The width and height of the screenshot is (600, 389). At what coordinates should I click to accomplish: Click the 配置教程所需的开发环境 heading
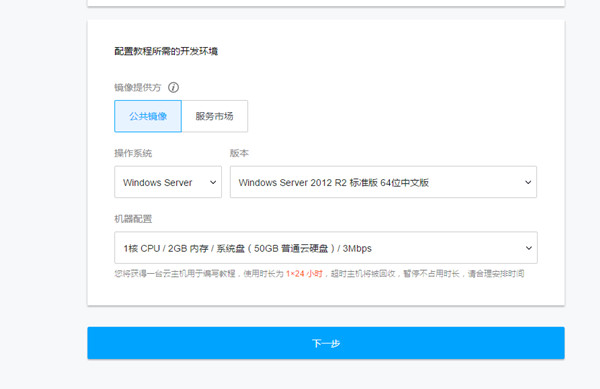(166, 51)
